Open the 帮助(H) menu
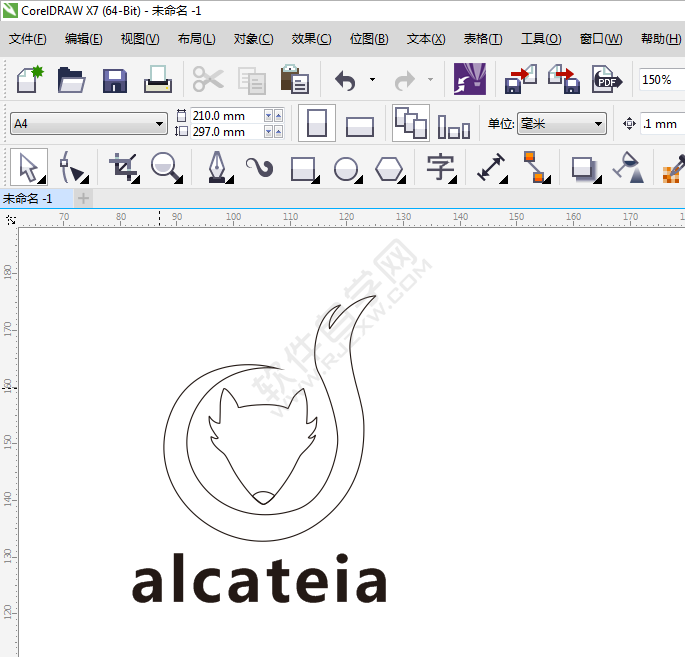Viewport: 685px width, 657px height. [x=661, y=39]
